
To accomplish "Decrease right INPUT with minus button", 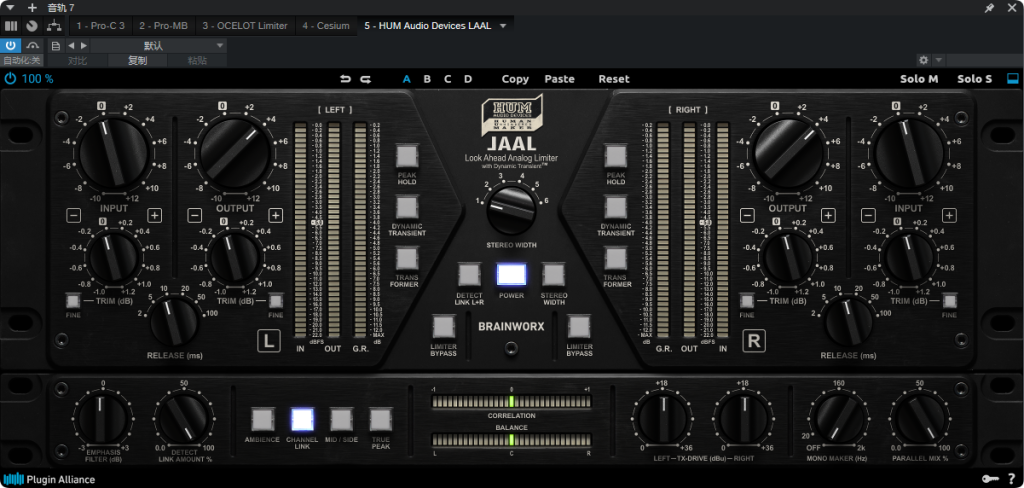I will [869, 215].
